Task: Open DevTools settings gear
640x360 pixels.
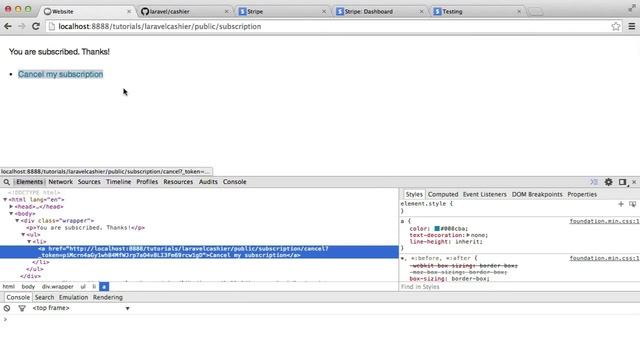Action: [609, 182]
